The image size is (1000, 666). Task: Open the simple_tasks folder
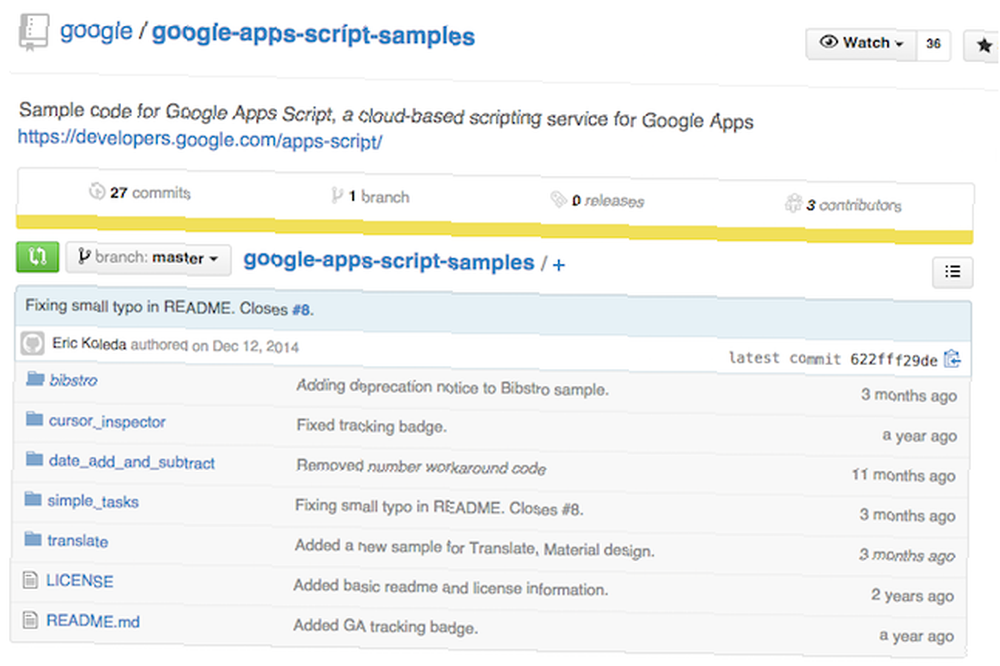[92, 501]
